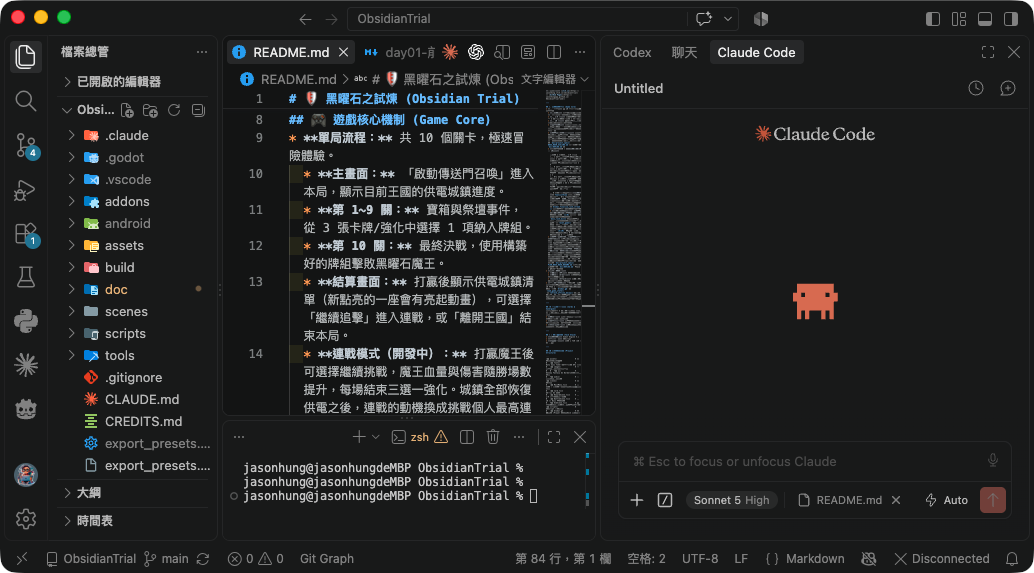Image resolution: width=1034 pixels, height=573 pixels.
Task: Switch to the day01 markdown tab
Action: tap(400, 52)
